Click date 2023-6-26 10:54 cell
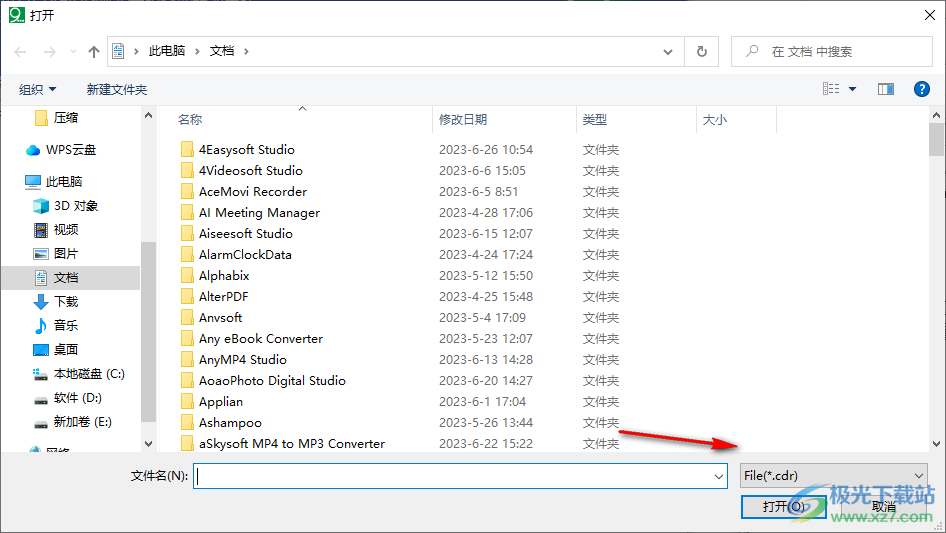Screen dimensions: 946x533 [486, 150]
